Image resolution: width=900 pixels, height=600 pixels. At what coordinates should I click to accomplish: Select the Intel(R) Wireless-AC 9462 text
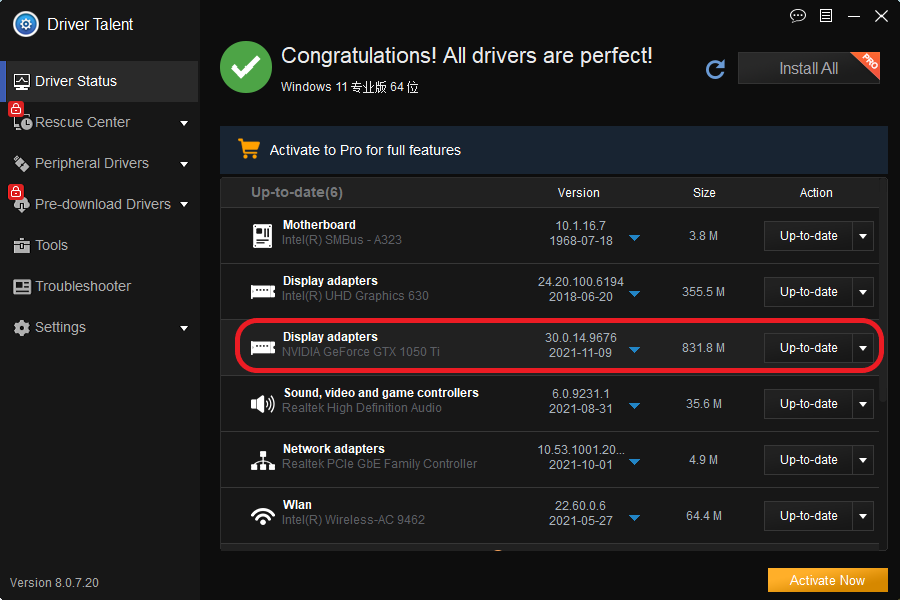pos(353,520)
